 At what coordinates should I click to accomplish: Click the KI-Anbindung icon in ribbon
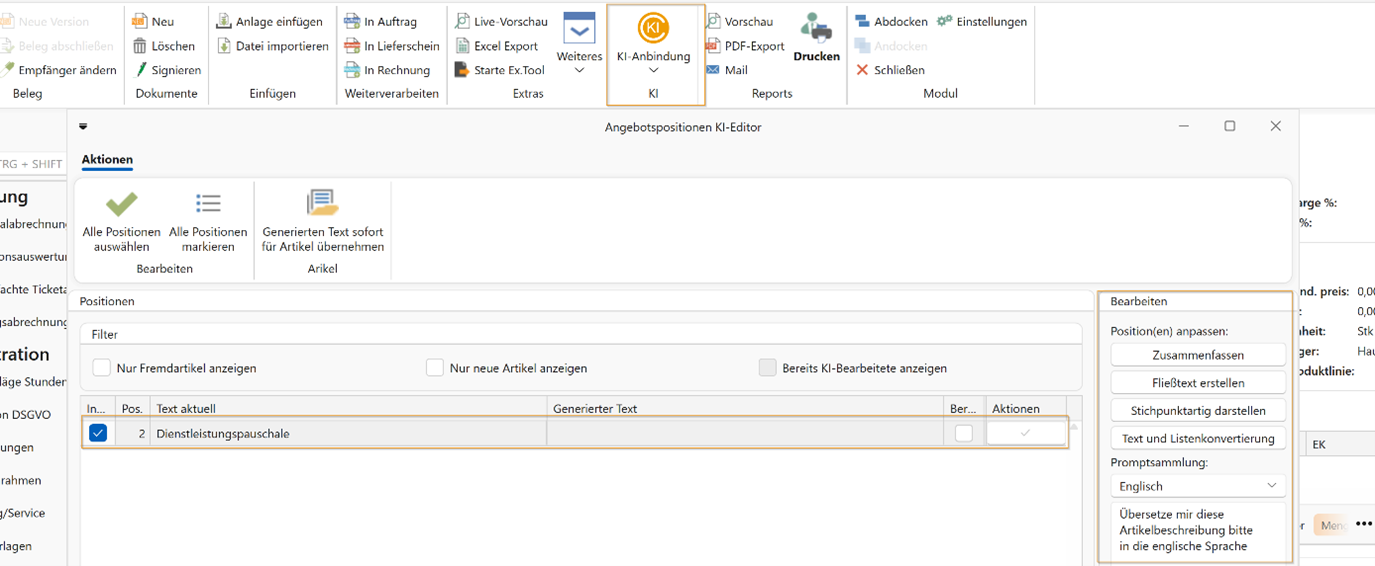[654, 29]
